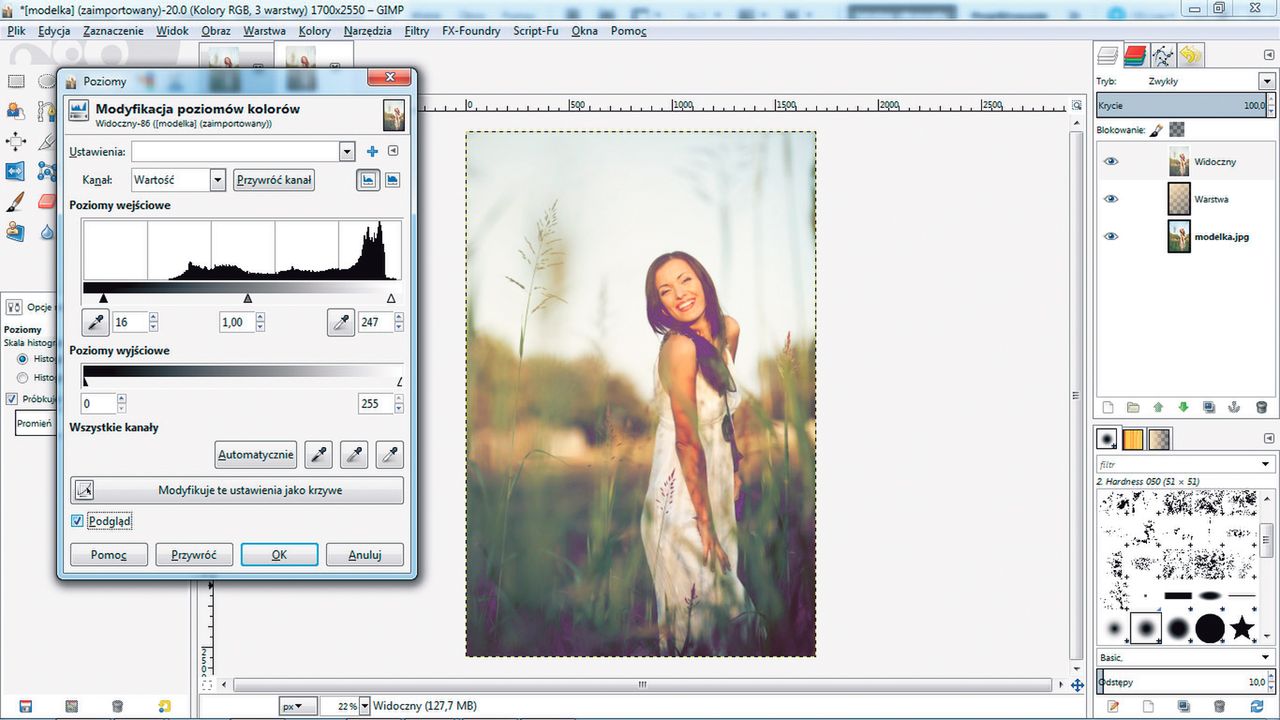Select the Foreground Select tool
Image resolution: width=1280 pixels, height=720 pixels.
pos(16,110)
